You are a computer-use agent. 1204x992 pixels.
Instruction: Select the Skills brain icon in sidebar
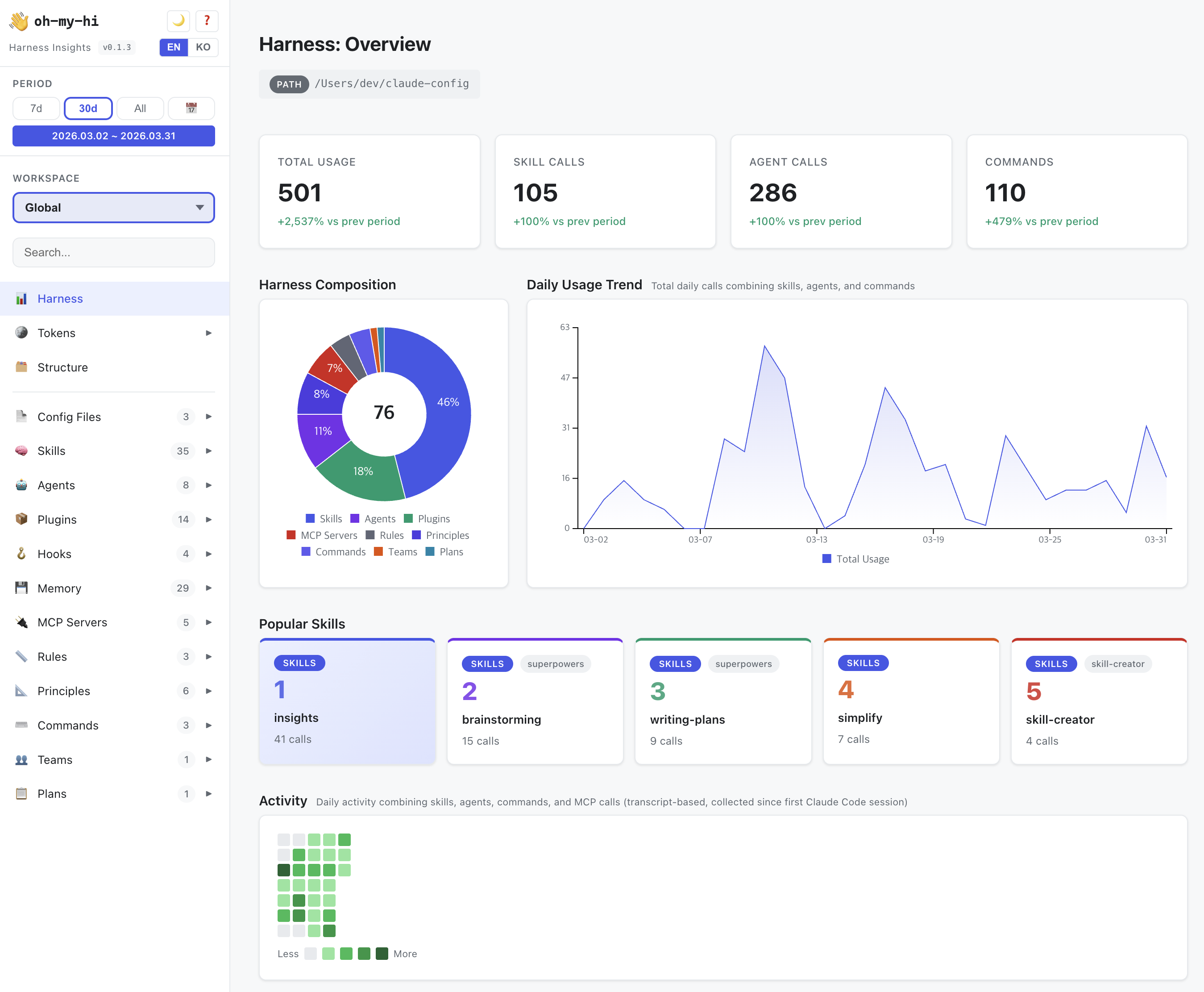(x=21, y=451)
